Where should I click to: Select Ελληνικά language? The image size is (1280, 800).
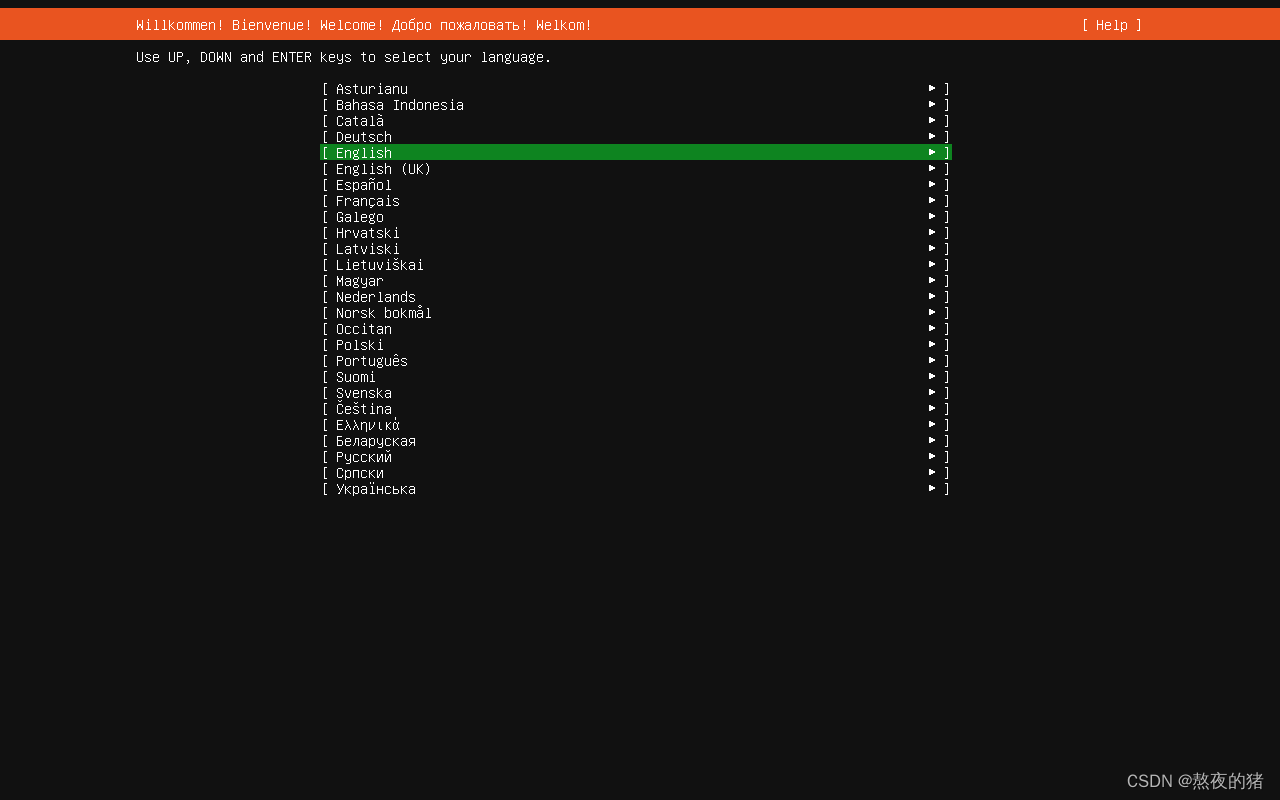(636, 424)
